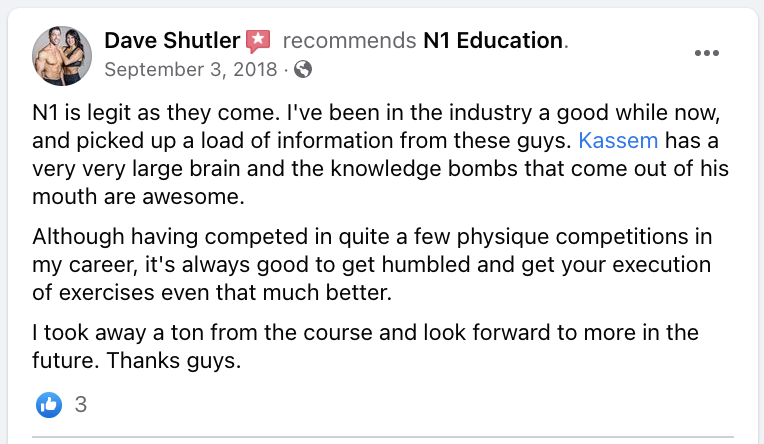
Task: Open the three-dot post options menu
Action: [x=707, y=53]
